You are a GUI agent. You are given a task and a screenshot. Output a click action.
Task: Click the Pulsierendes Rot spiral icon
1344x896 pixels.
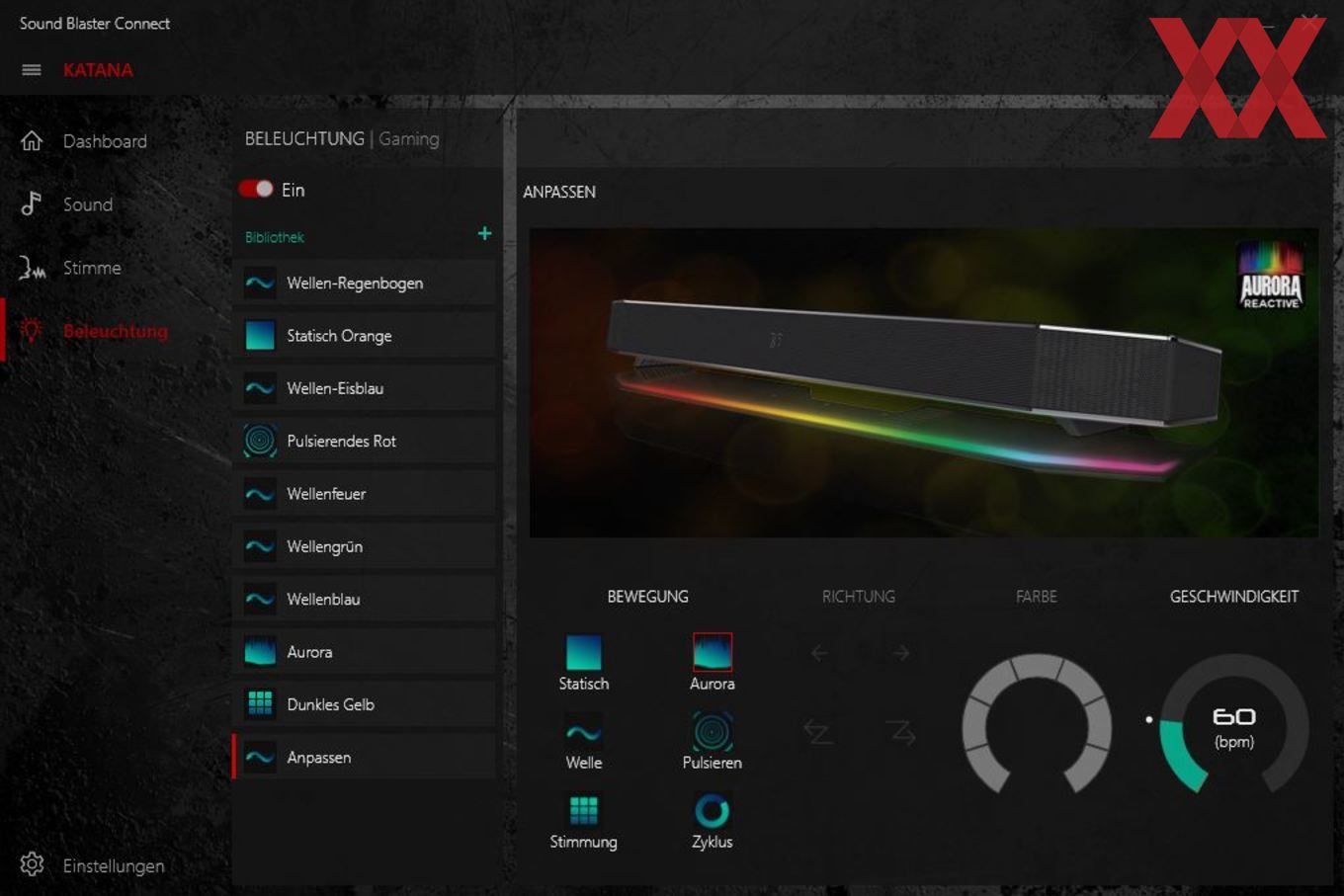(x=260, y=441)
